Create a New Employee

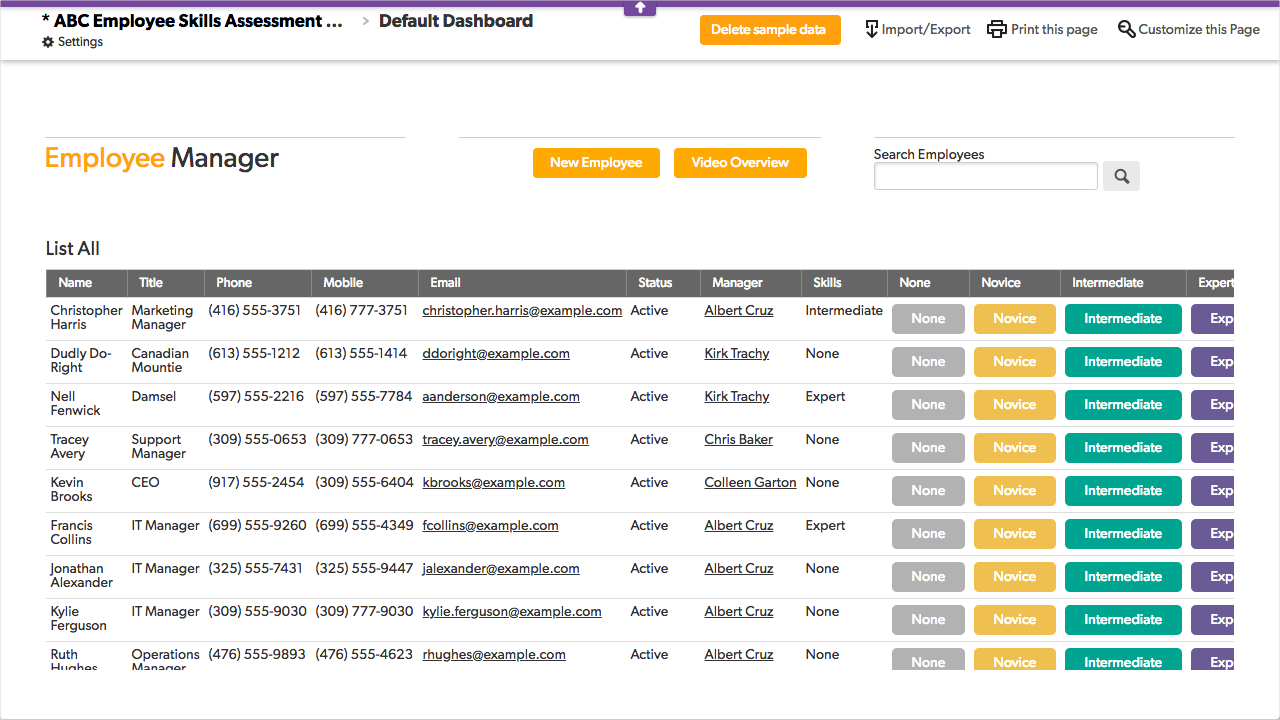pos(596,163)
